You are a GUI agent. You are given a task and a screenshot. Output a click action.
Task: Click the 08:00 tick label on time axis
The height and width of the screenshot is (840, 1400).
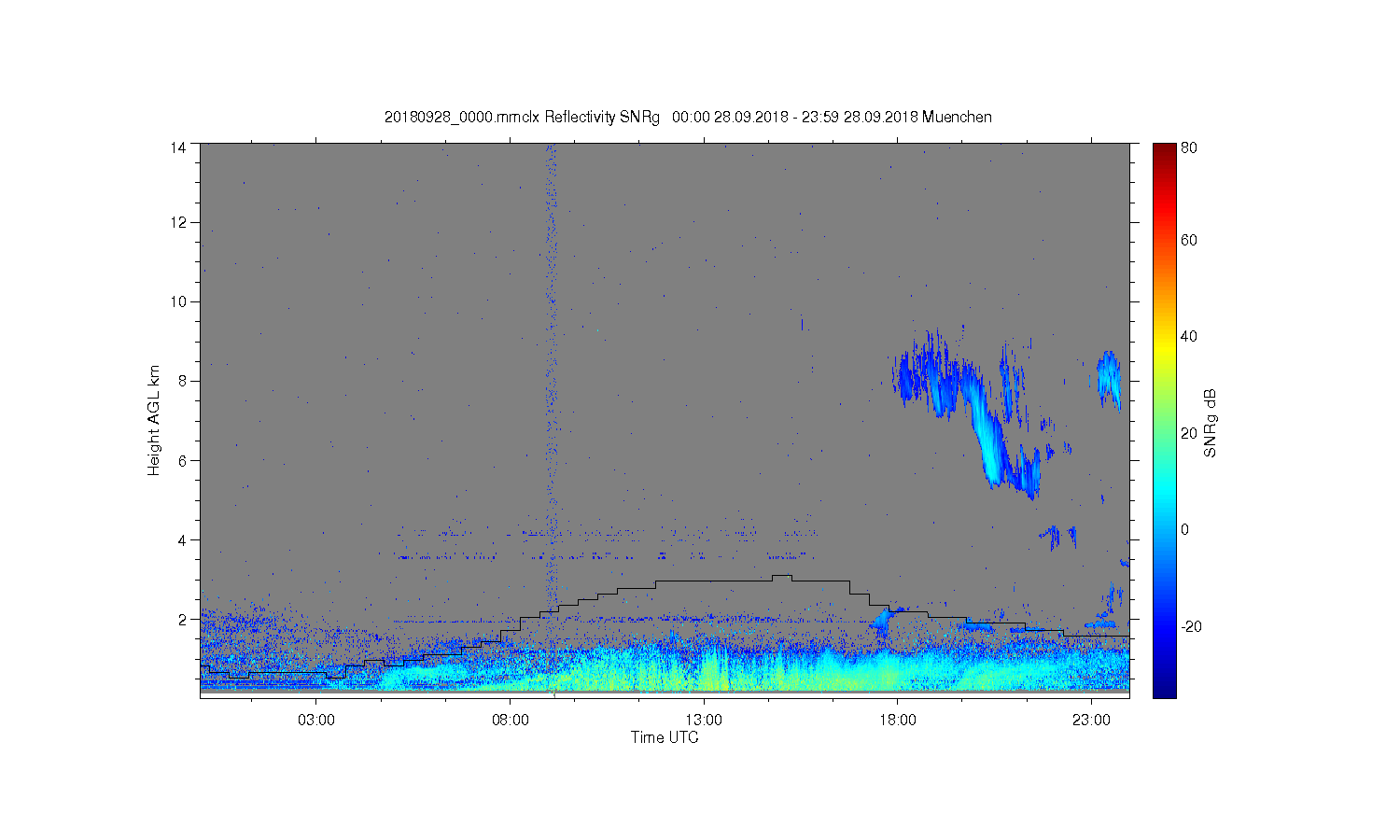pos(511,721)
